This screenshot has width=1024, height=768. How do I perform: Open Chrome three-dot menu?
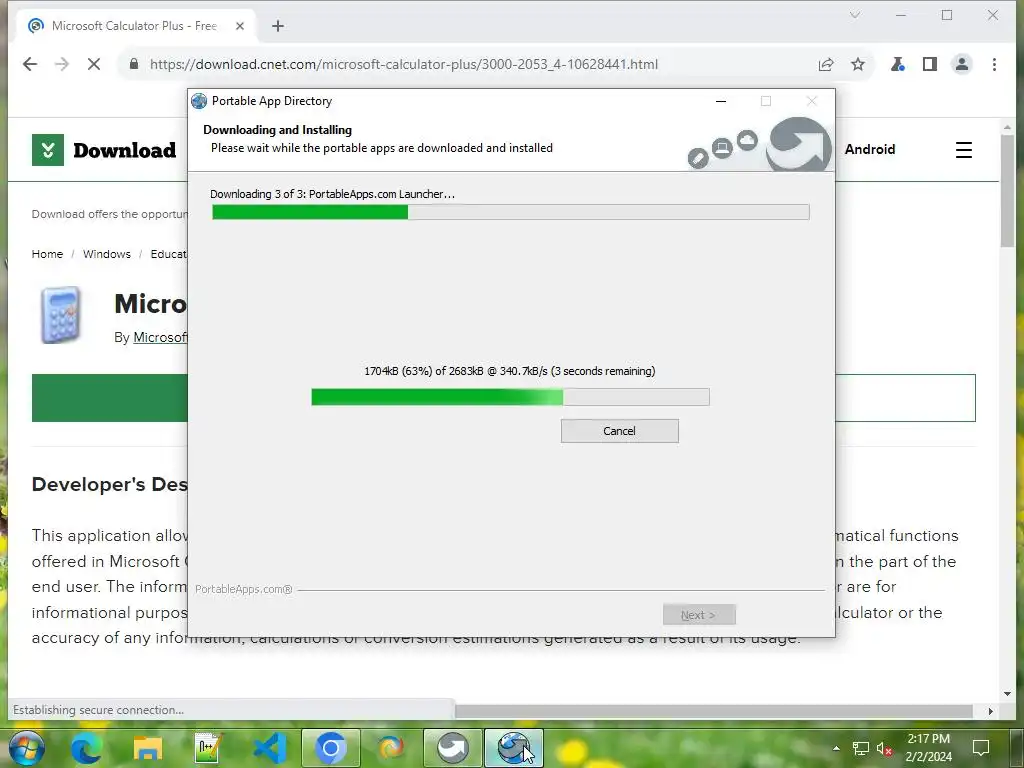pos(994,64)
